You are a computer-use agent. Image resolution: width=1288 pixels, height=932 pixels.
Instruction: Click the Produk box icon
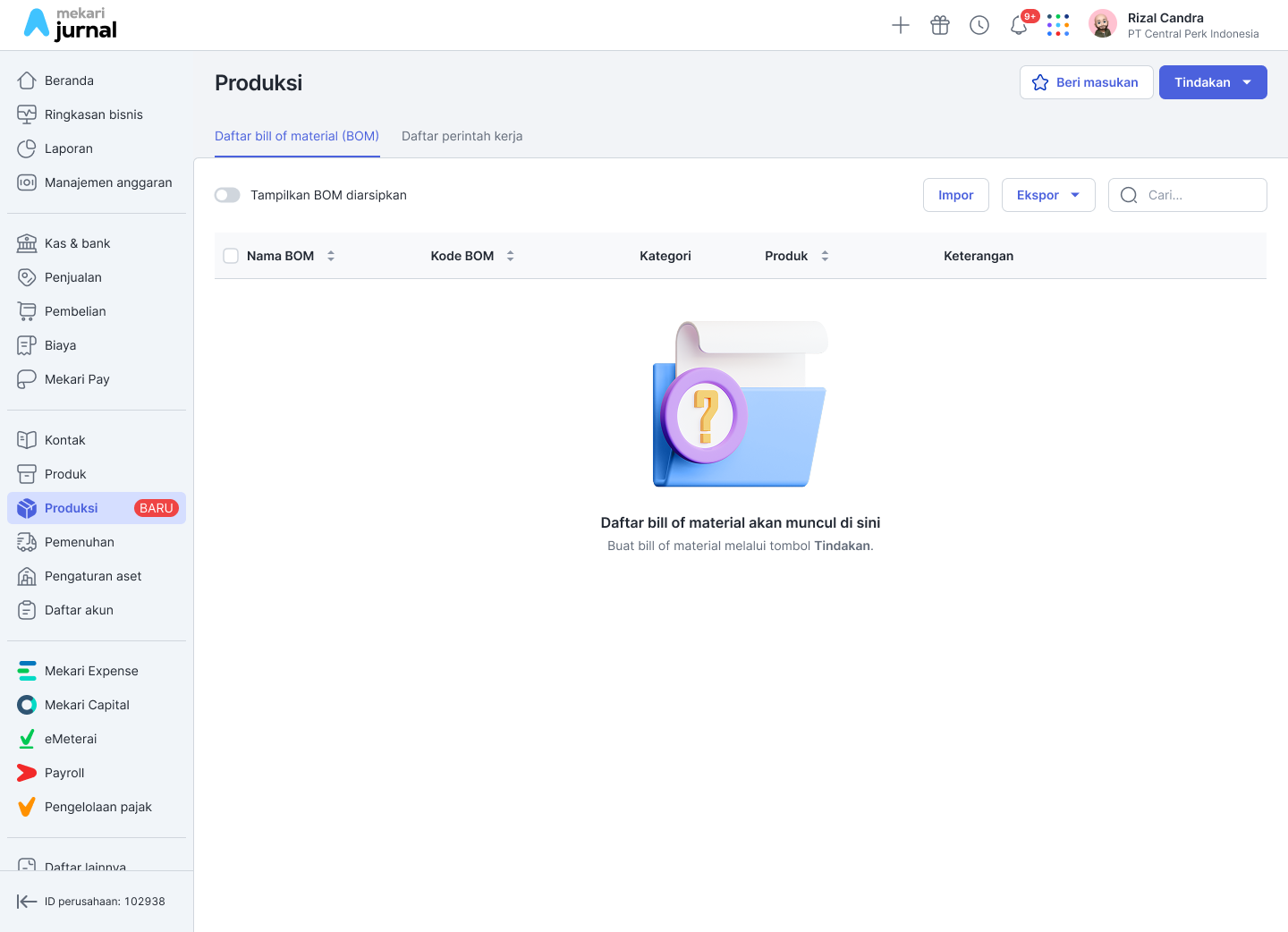click(x=27, y=474)
